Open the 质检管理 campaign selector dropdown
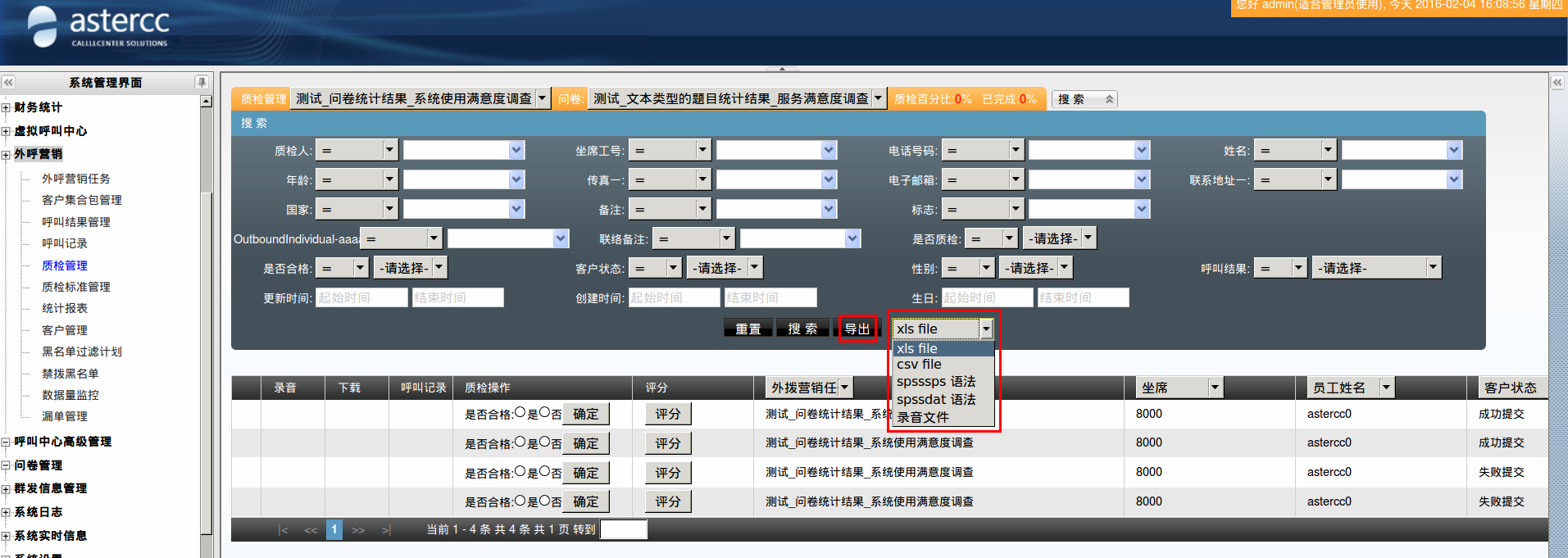1568x558 pixels. (x=421, y=99)
